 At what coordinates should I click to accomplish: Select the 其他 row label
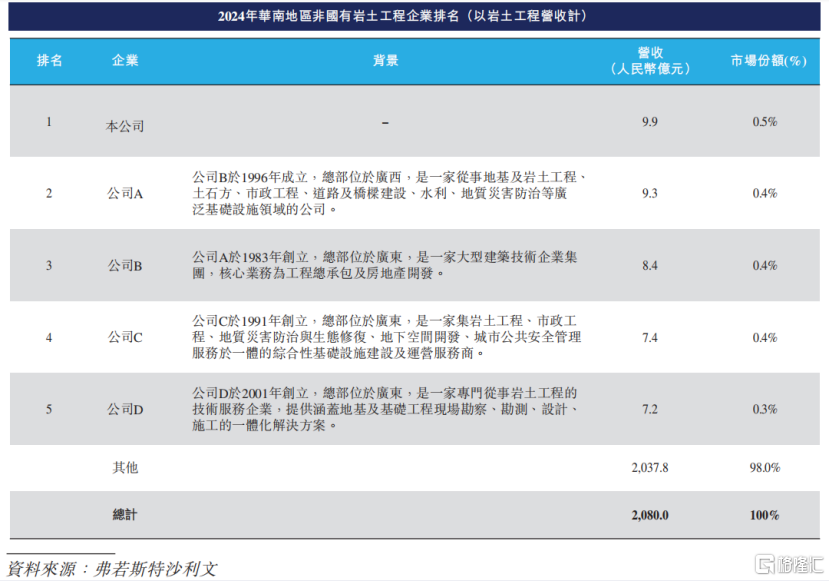coord(125,467)
